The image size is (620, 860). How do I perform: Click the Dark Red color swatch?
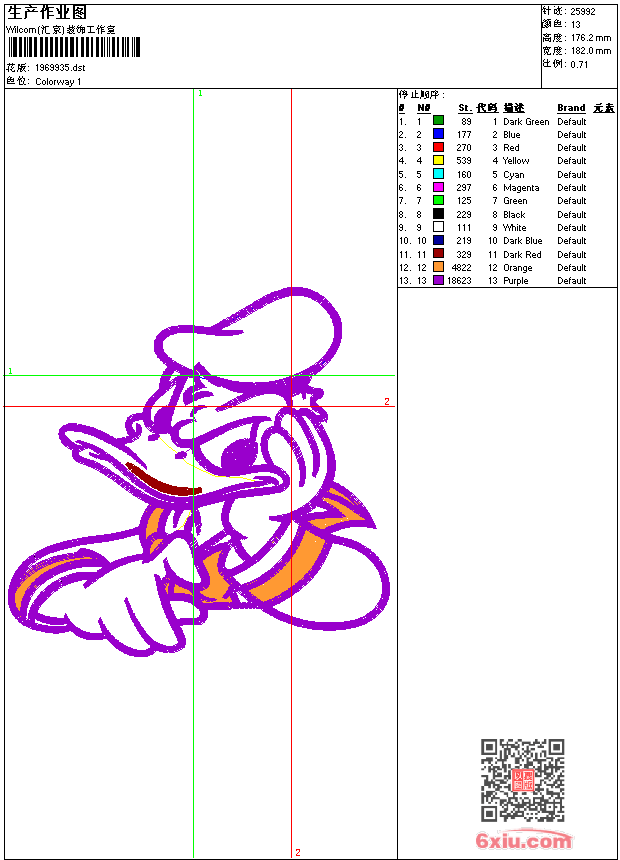tap(438, 253)
